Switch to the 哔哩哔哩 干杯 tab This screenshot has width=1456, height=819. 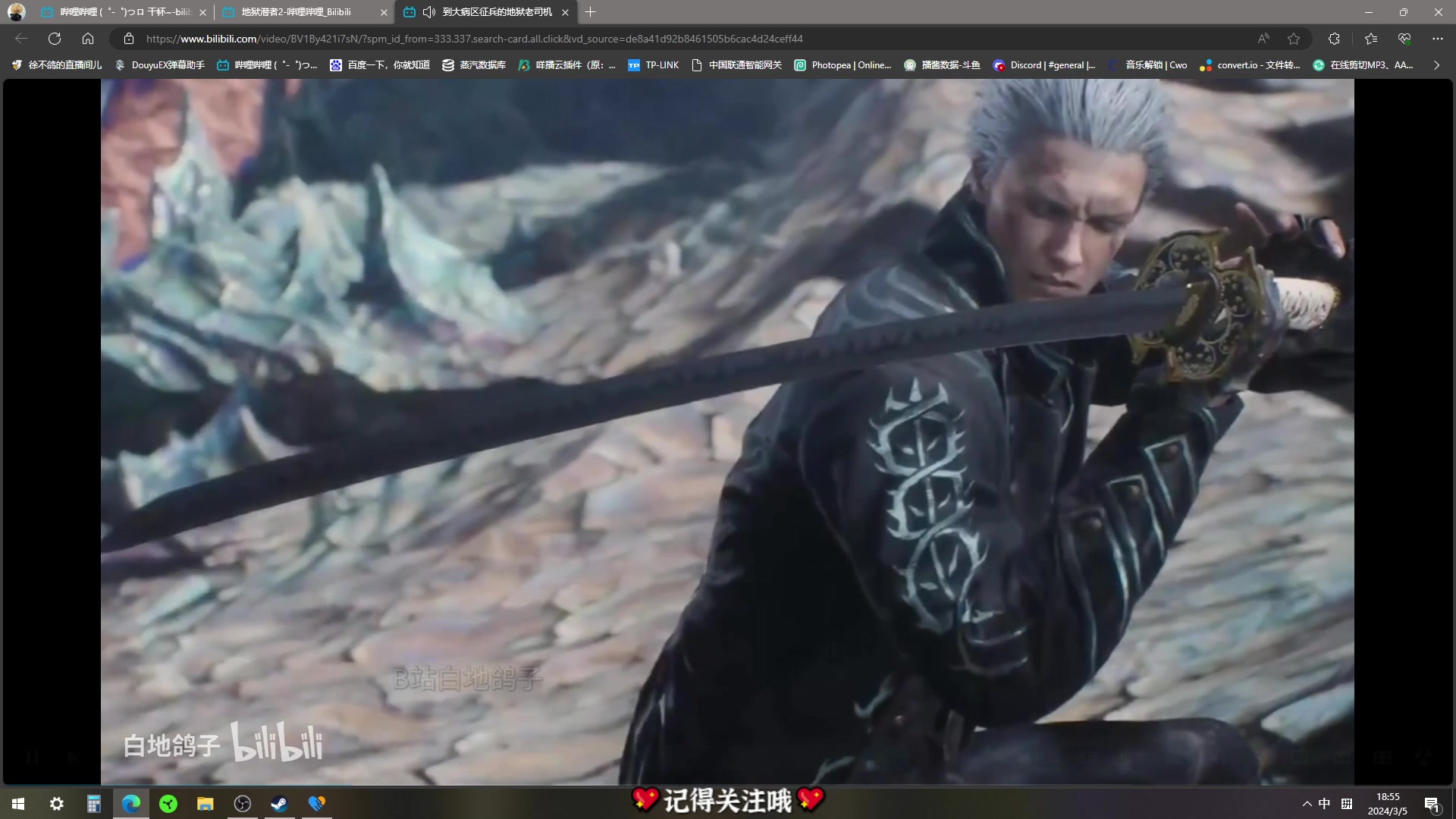coord(123,12)
